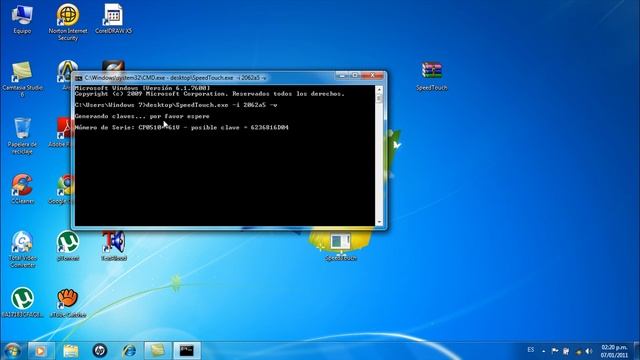Click the CMD.exe window title bar text
Screen dimensions: 640x360
pos(176,78)
